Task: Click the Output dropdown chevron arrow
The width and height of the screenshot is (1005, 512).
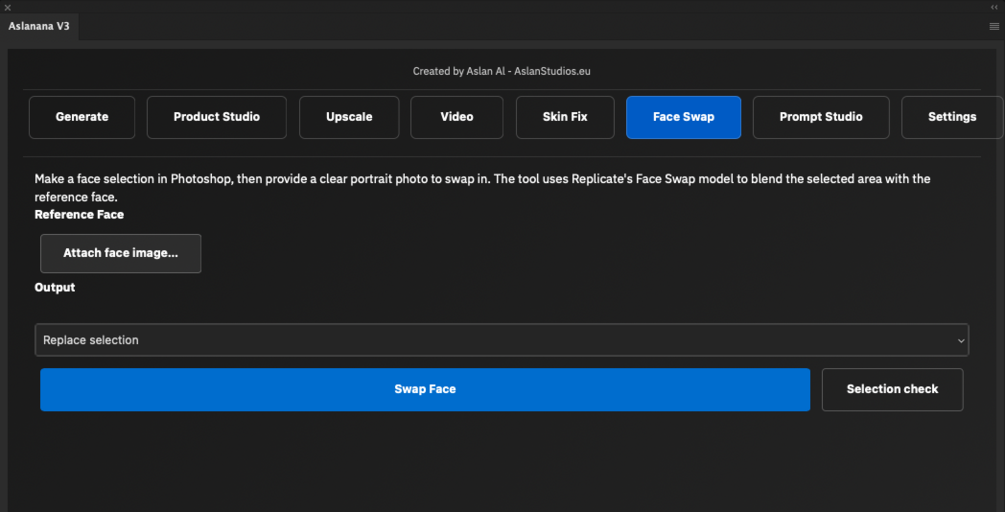Action: pos(961,341)
